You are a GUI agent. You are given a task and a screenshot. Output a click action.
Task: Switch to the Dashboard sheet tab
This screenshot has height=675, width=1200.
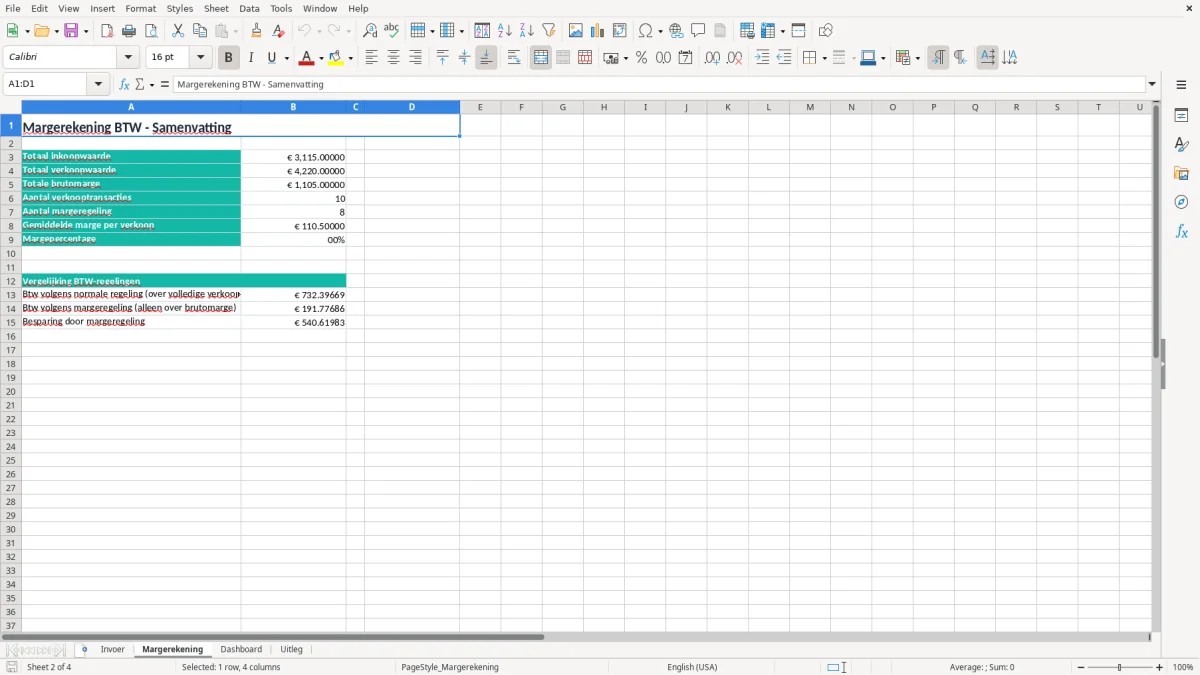point(241,649)
